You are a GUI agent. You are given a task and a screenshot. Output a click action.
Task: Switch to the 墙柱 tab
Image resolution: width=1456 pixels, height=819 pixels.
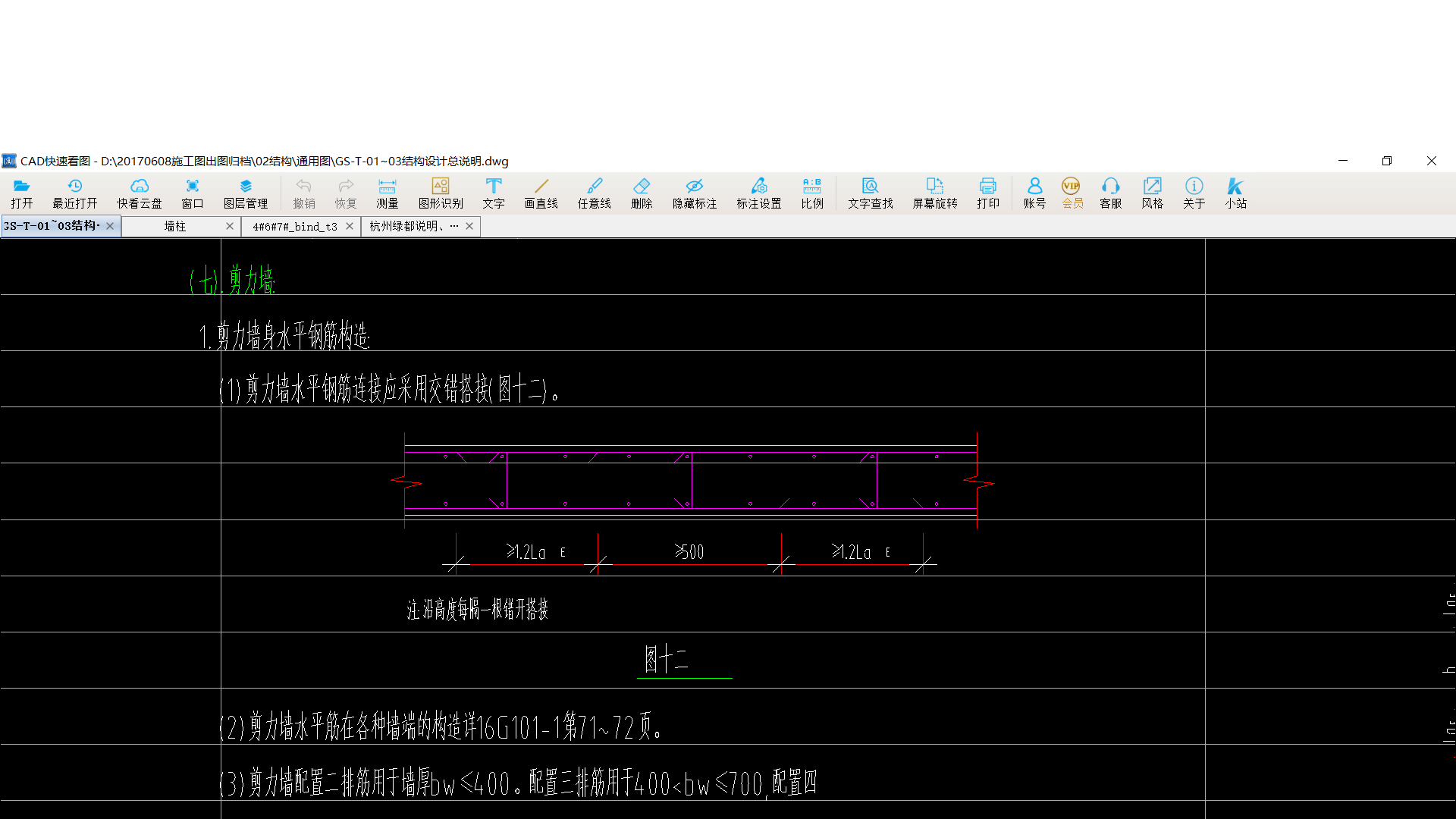pos(175,226)
